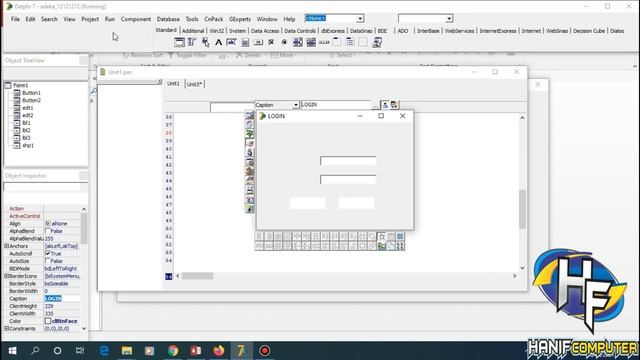The width and height of the screenshot is (640, 360).
Task: Switch to the ADO palette tab
Action: 403,31
